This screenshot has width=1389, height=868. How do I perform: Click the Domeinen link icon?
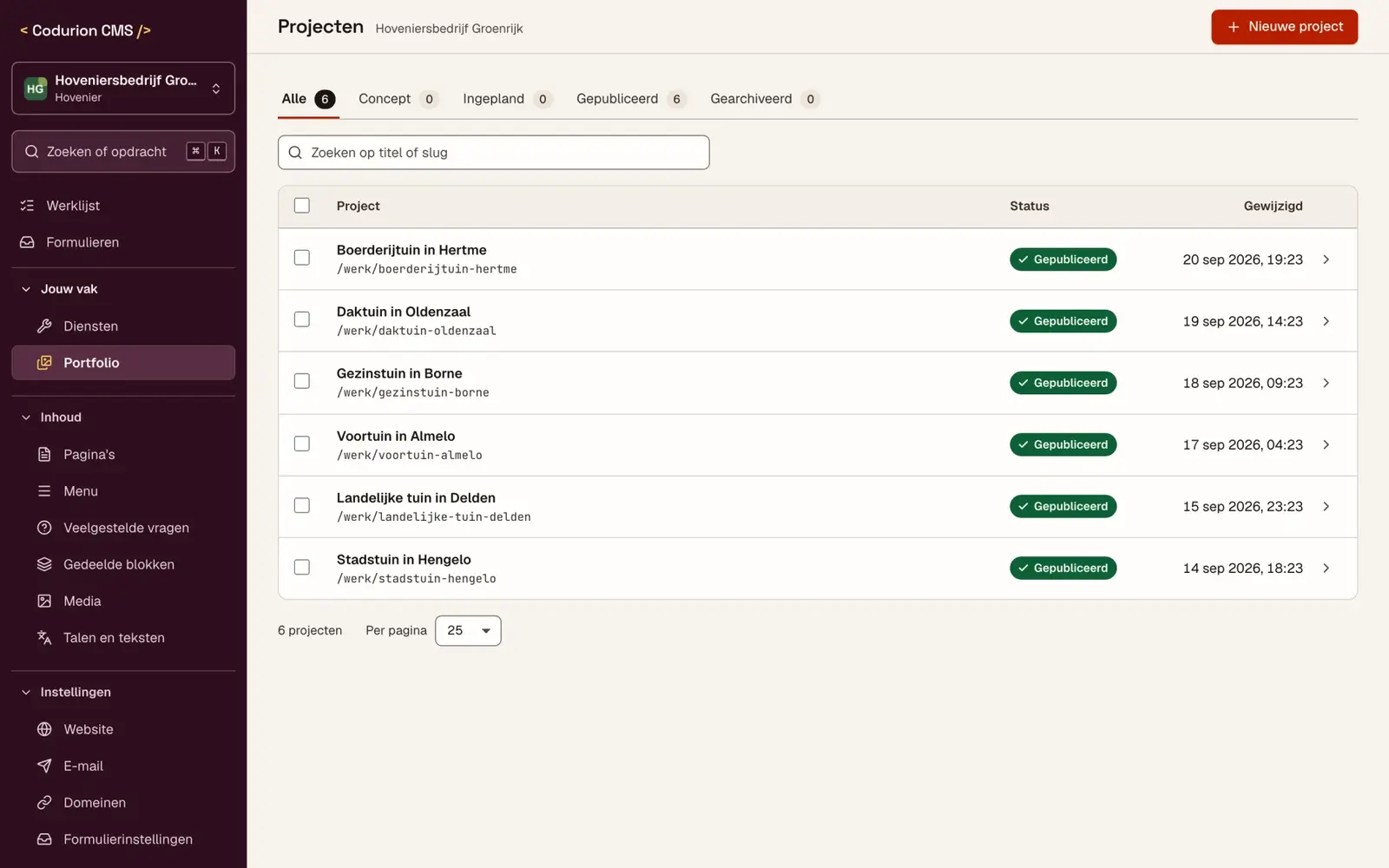click(44, 803)
